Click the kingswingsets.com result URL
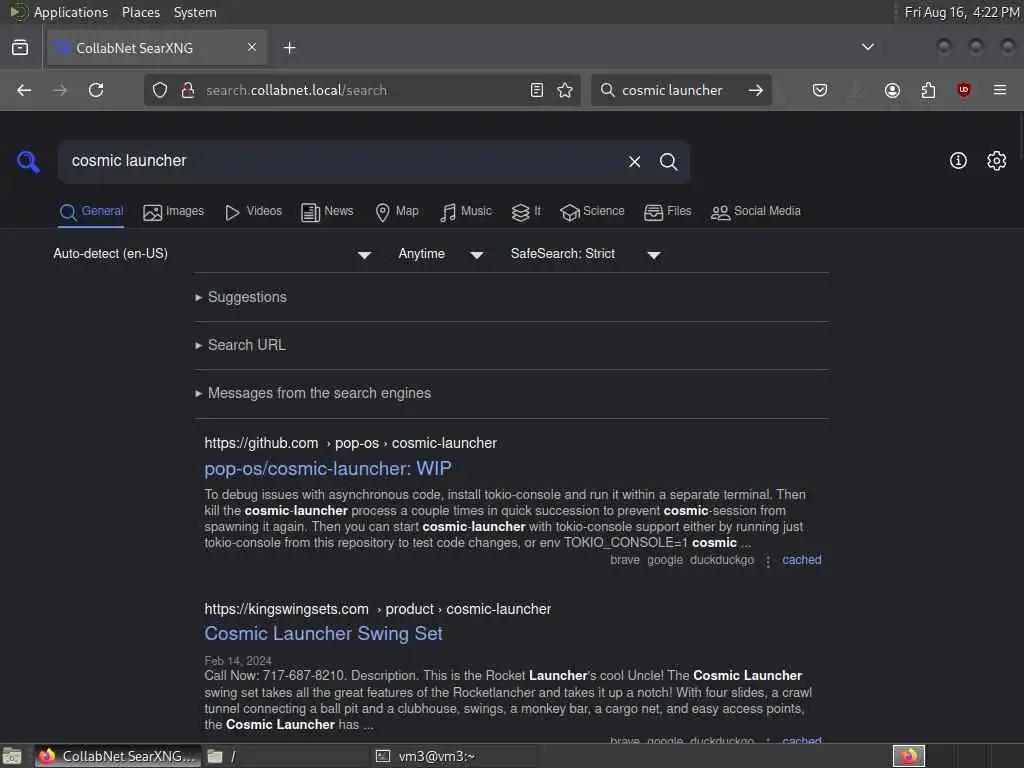Image resolution: width=1024 pixels, height=768 pixels. click(377, 609)
